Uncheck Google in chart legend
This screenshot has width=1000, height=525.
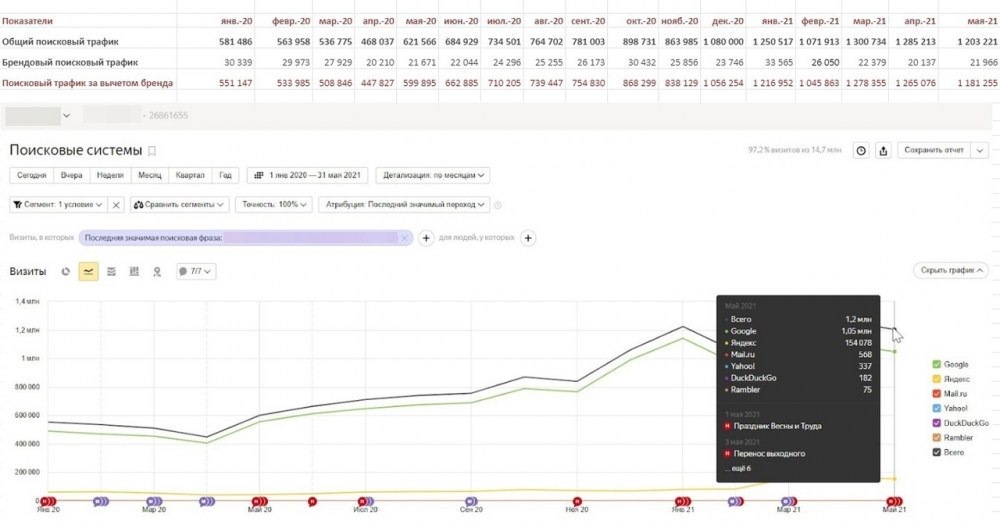[936, 364]
